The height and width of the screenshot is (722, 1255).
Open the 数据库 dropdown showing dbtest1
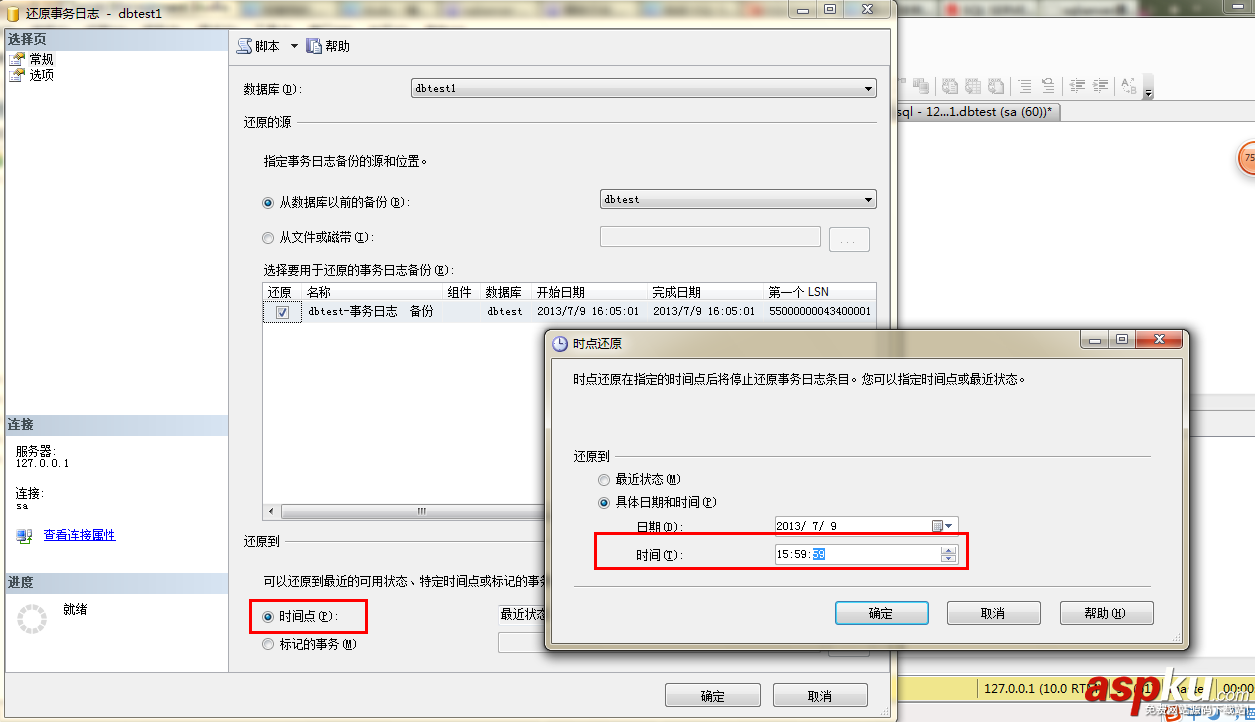point(867,88)
